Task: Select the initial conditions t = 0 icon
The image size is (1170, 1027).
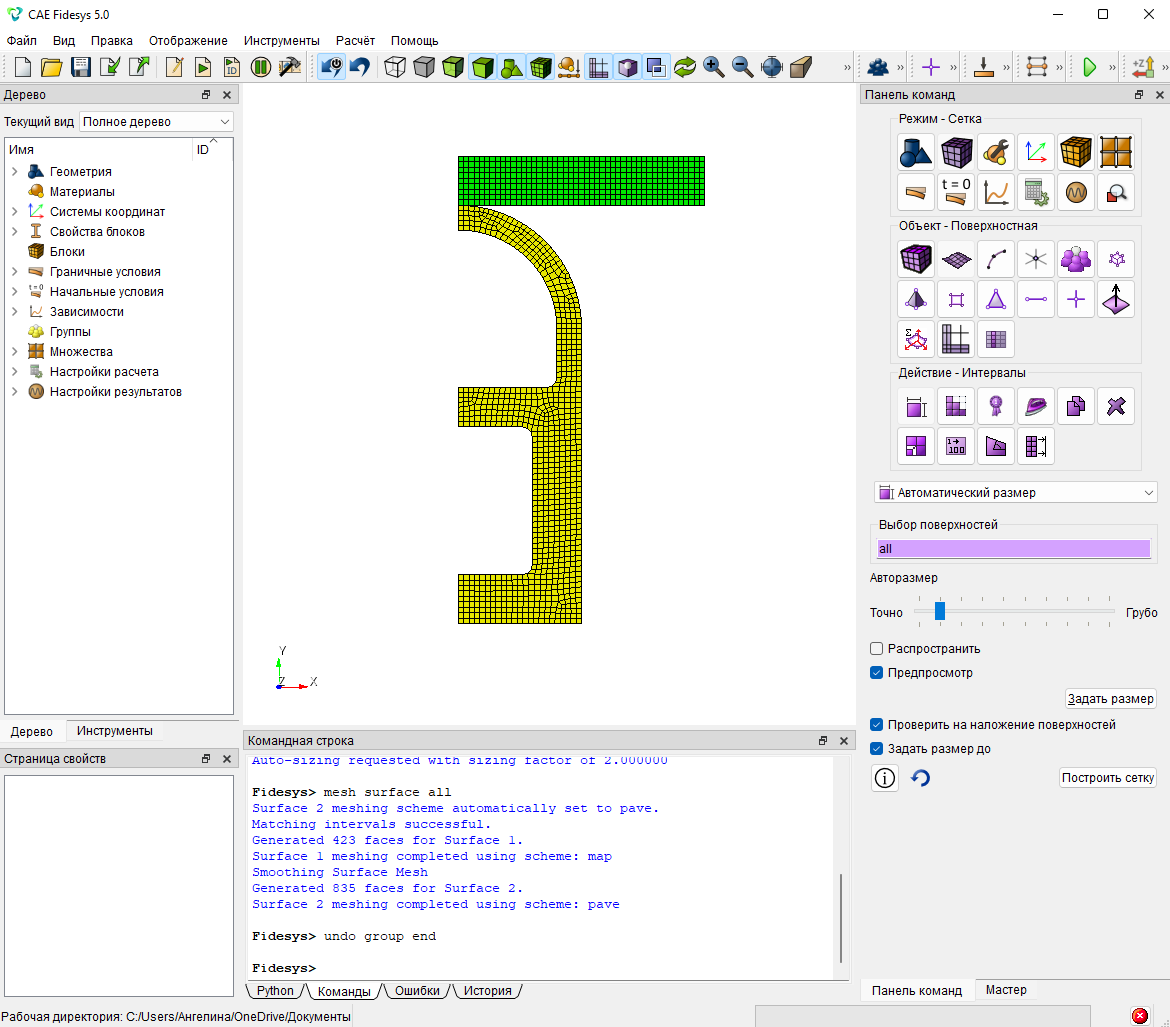Action: coord(956,192)
